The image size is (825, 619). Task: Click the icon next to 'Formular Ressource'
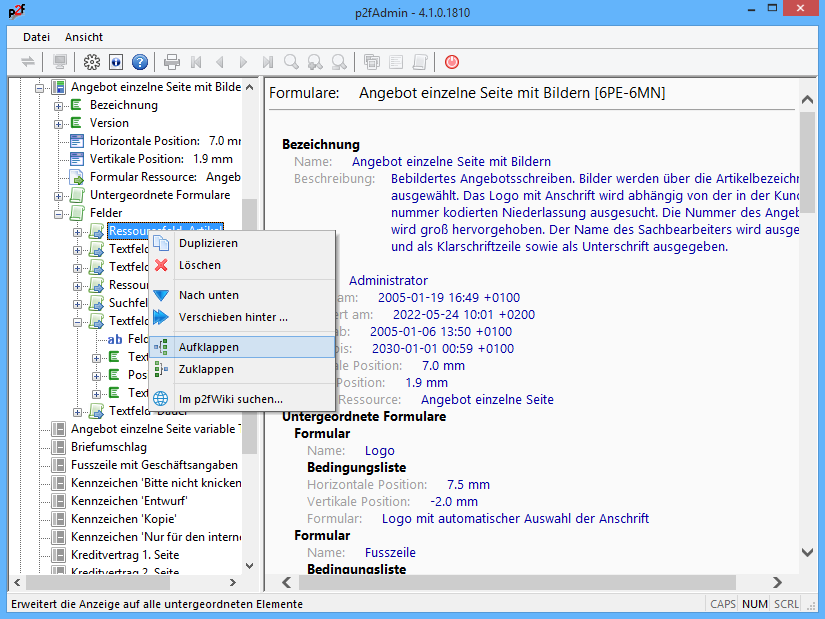coord(77,177)
